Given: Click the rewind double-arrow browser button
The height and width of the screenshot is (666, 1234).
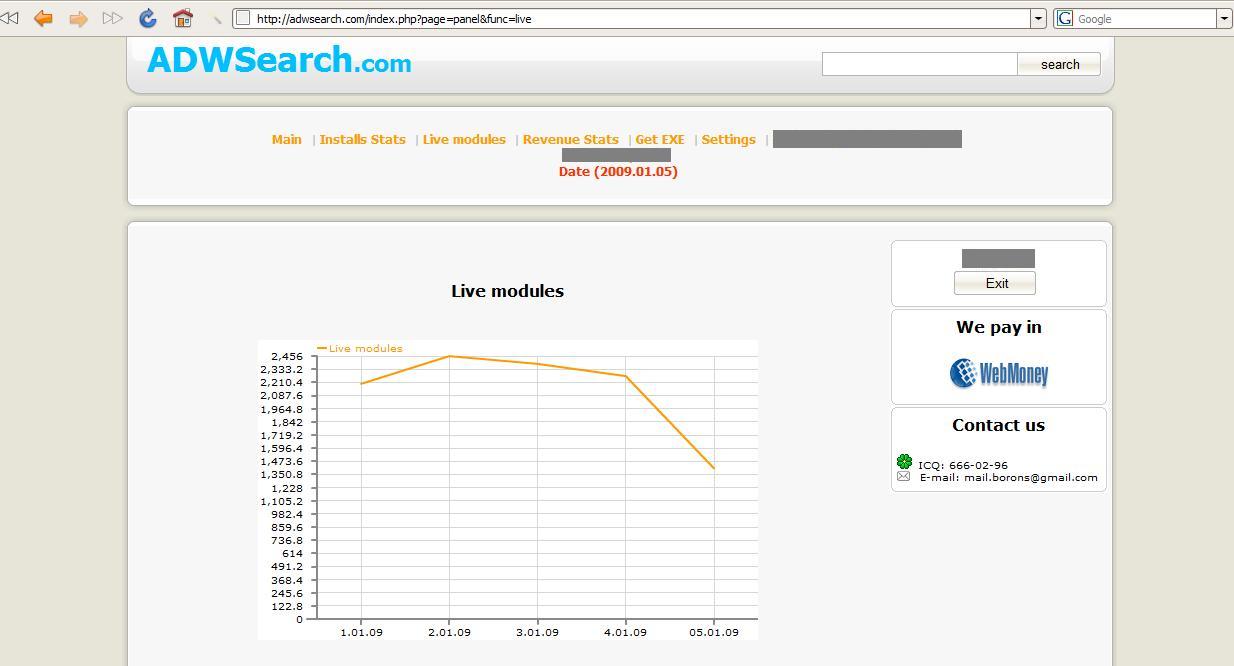Looking at the screenshot, I should click(x=10, y=18).
